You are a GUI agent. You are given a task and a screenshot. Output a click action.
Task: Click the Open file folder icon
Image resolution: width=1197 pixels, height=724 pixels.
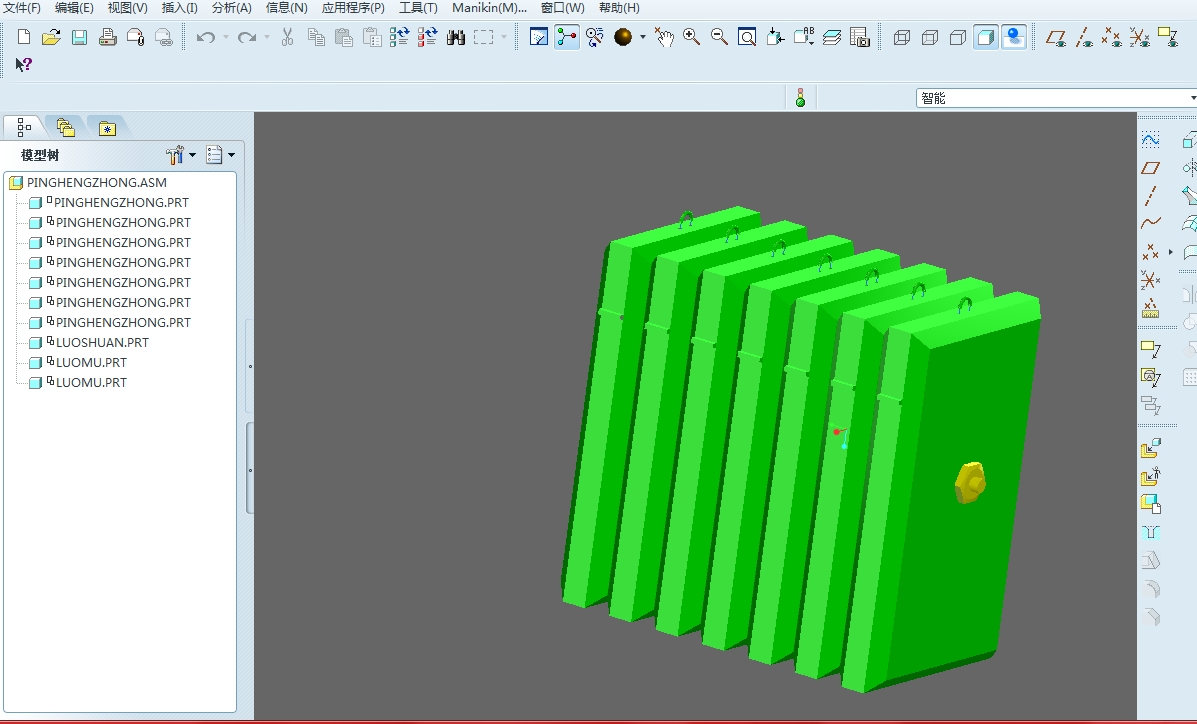point(51,38)
